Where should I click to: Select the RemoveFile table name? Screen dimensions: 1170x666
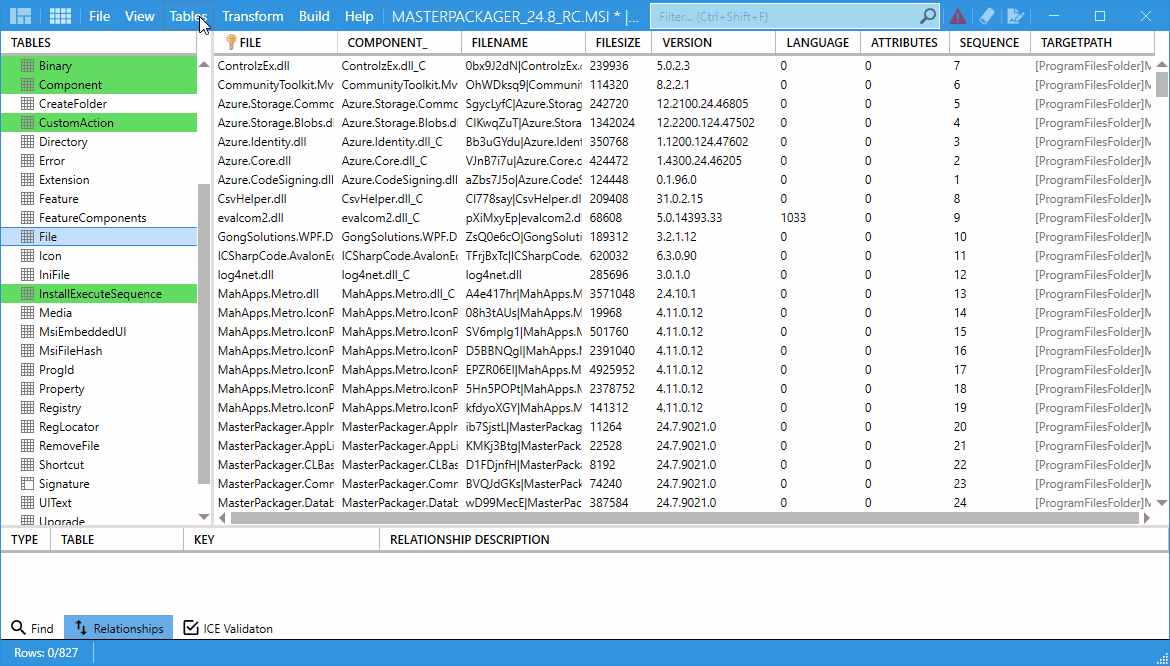click(69, 446)
